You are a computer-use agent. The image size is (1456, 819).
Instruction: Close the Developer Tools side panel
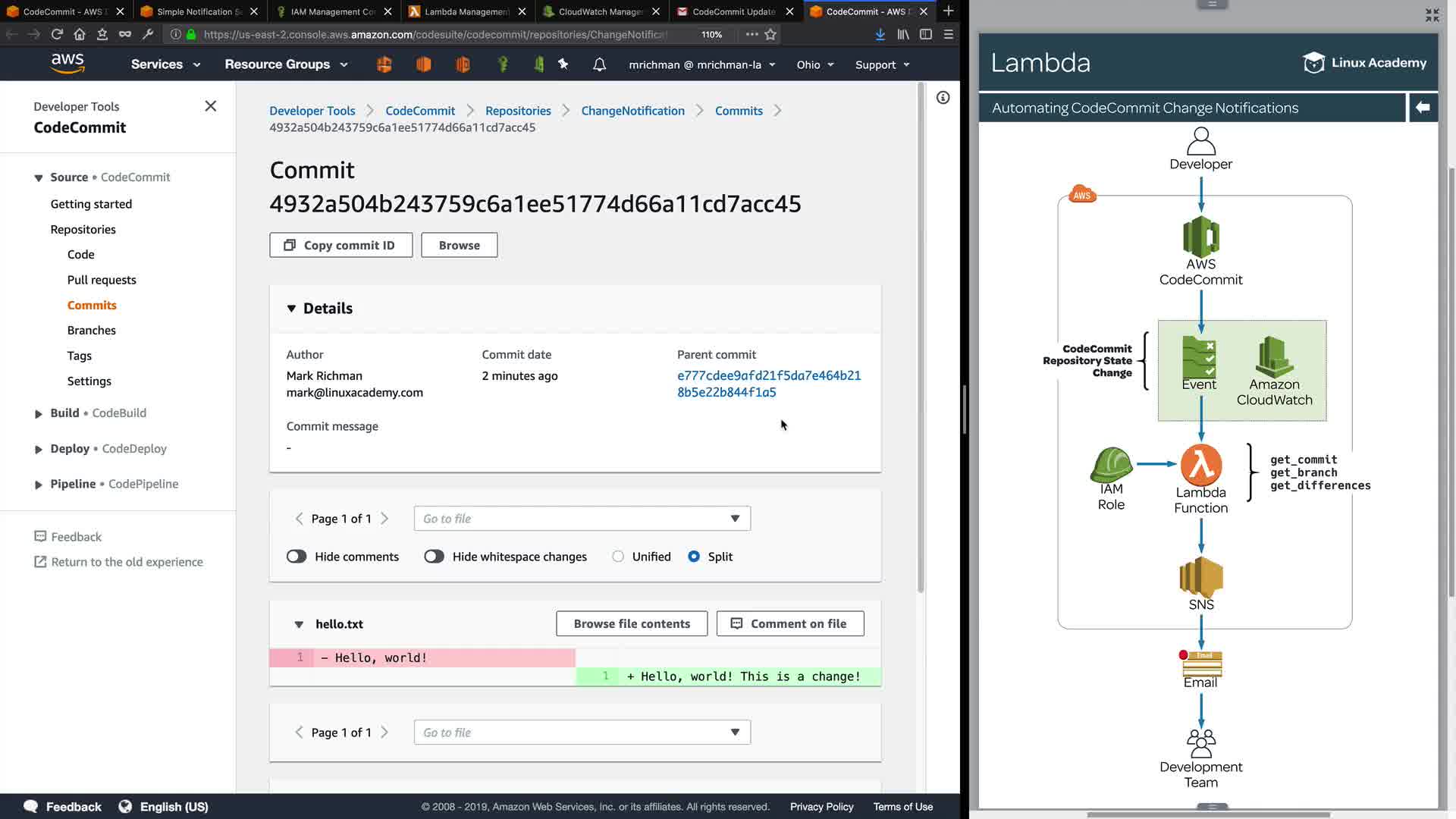pyautogui.click(x=211, y=106)
